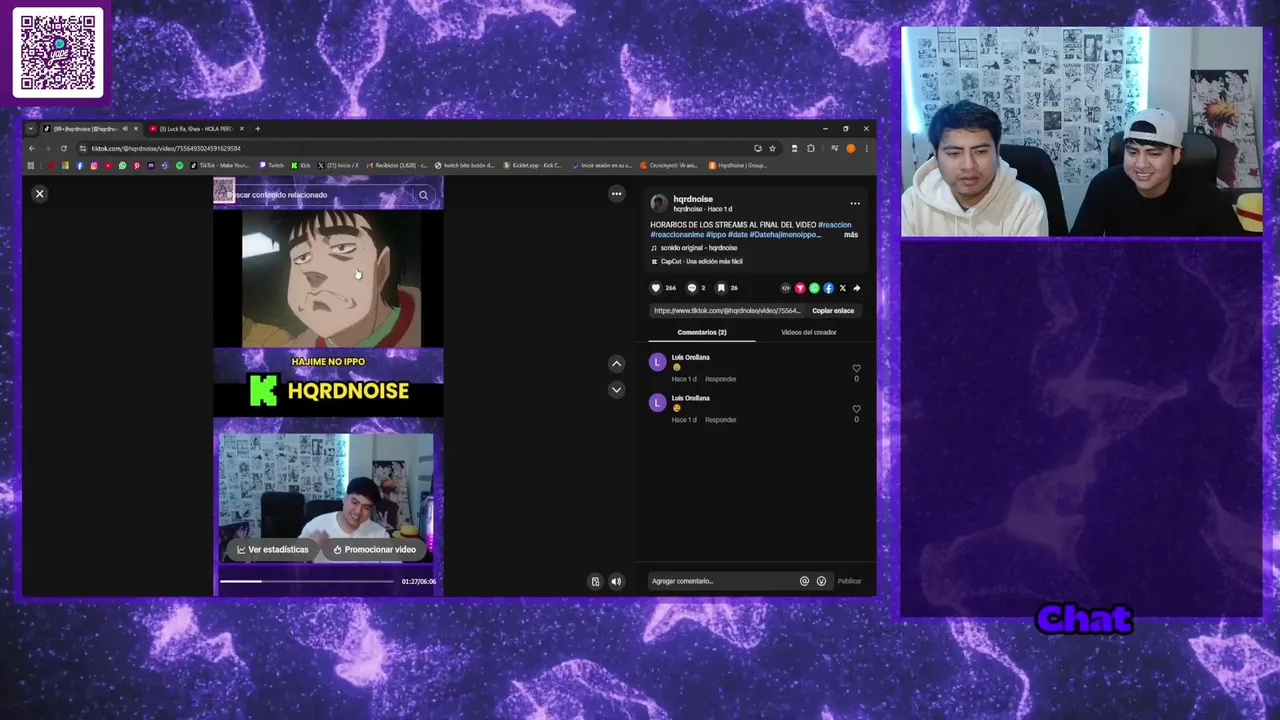Click the browser address bar URL
Screen dimensions: 1280x720
point(166,149)
